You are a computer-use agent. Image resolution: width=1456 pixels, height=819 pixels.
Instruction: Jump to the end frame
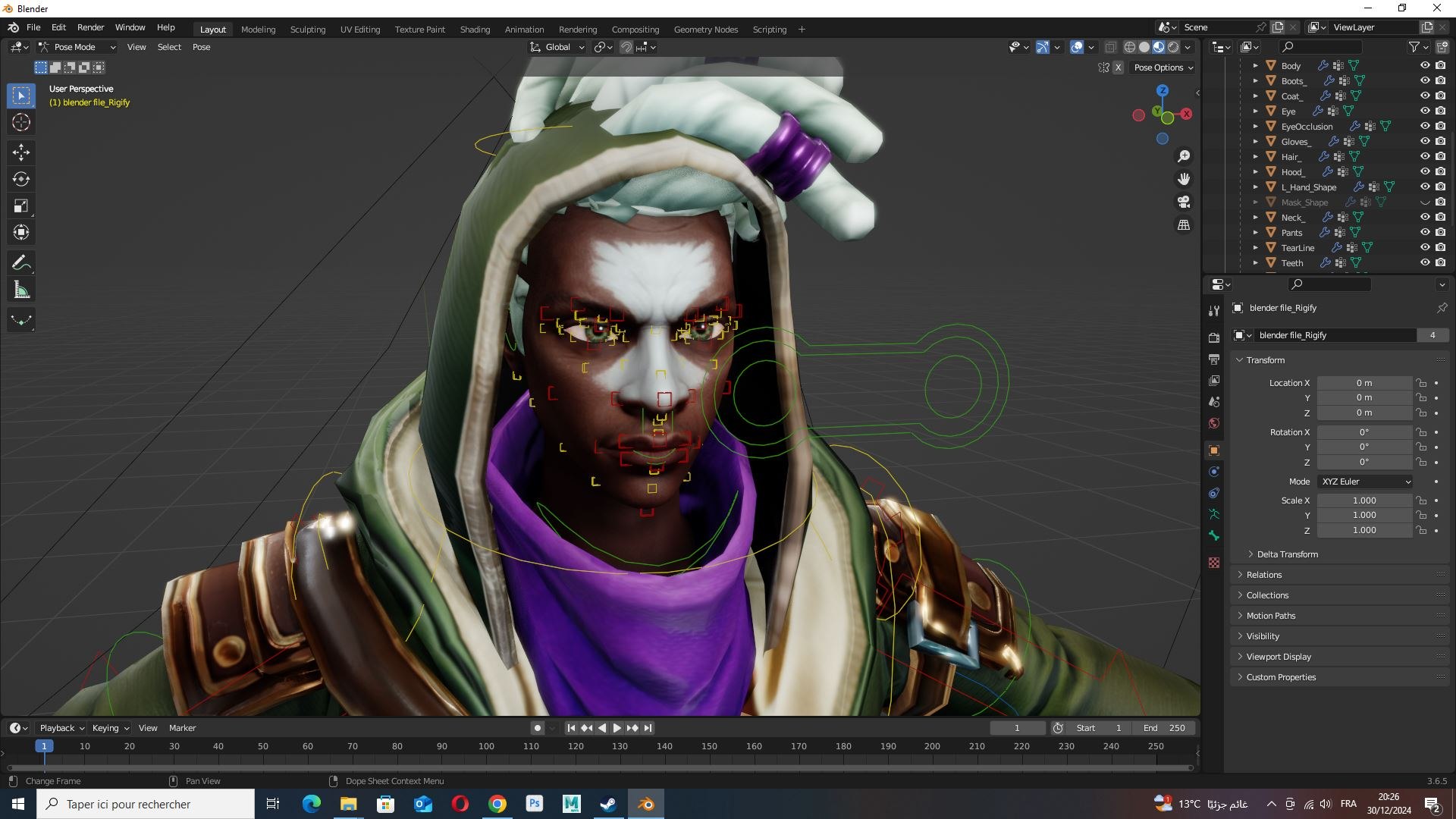(648, 728)
